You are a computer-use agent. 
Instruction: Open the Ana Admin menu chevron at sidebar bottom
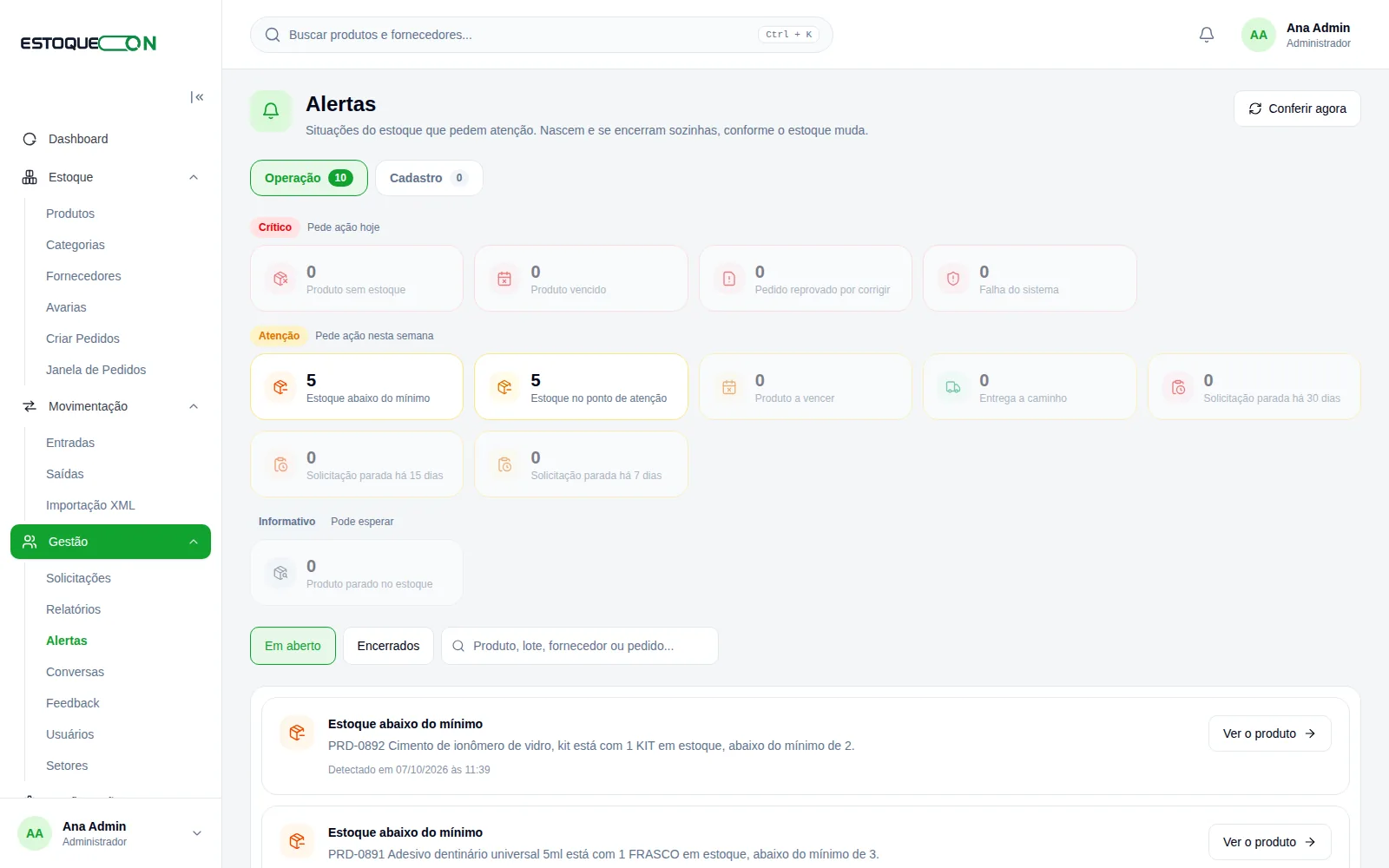click(x=197, y=833)
